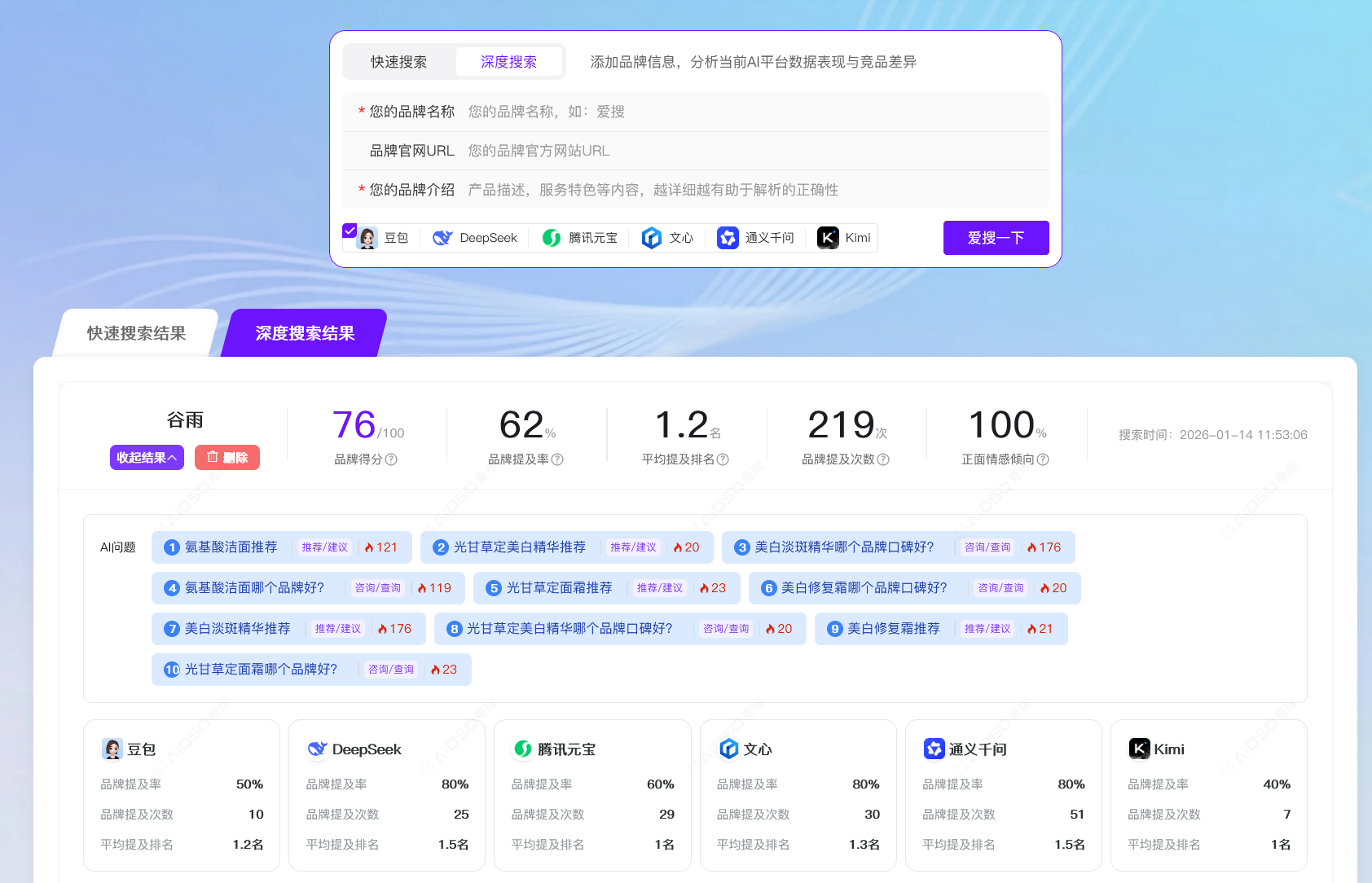Toggle the 腾讯元宝 platform option
Screen dimensions: 1372x883
(x=580, y=238)
